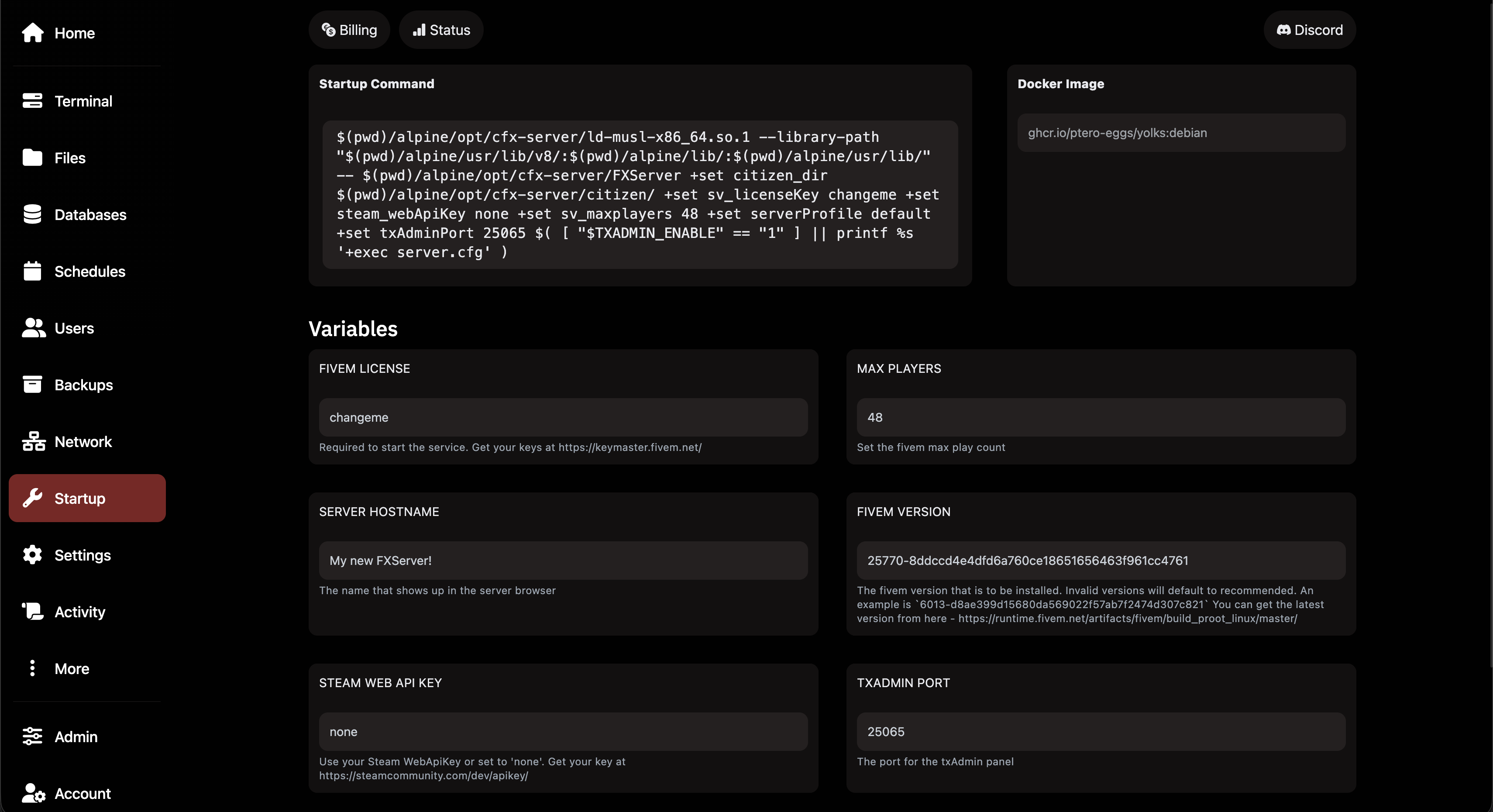Click the Startup Command code box

[x=640, y=195]
